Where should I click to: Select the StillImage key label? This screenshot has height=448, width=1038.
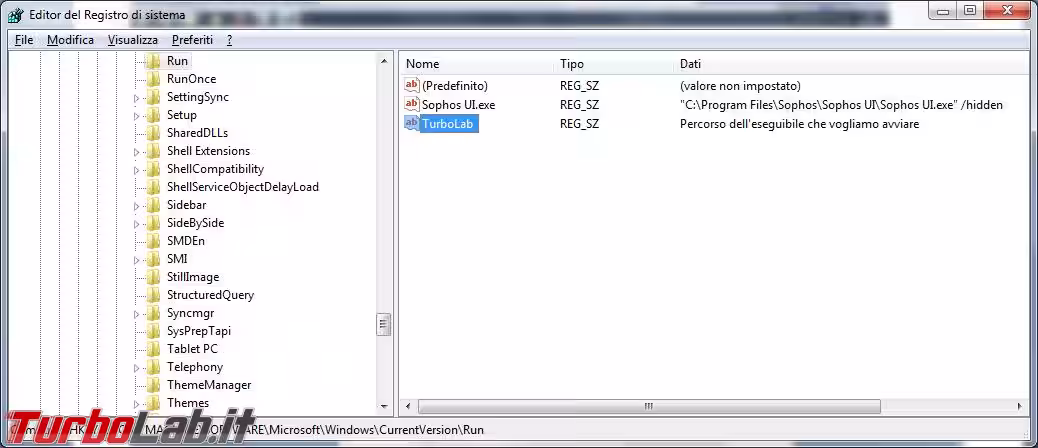click(193, 277)
